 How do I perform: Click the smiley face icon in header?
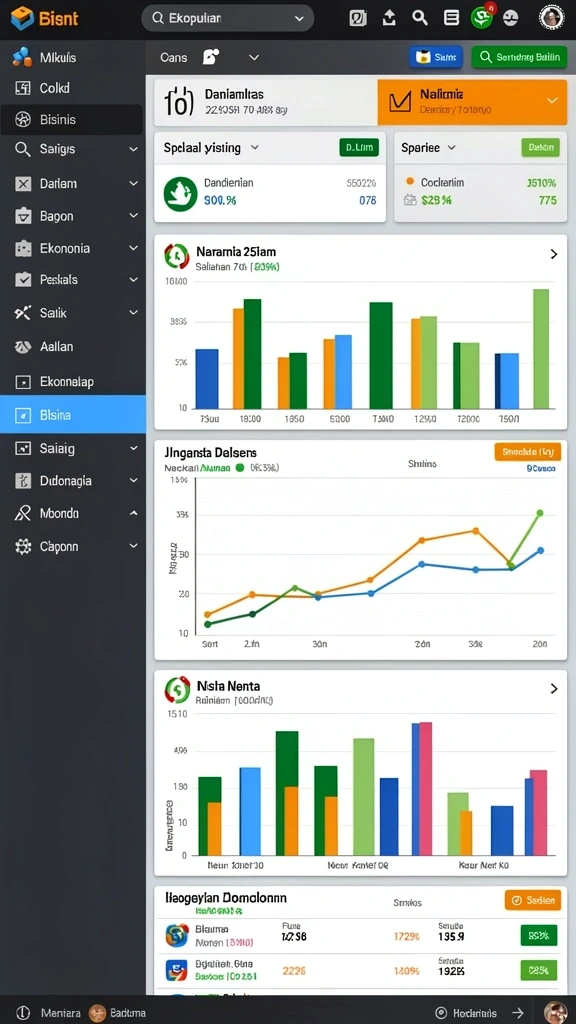tap(511, 18)
